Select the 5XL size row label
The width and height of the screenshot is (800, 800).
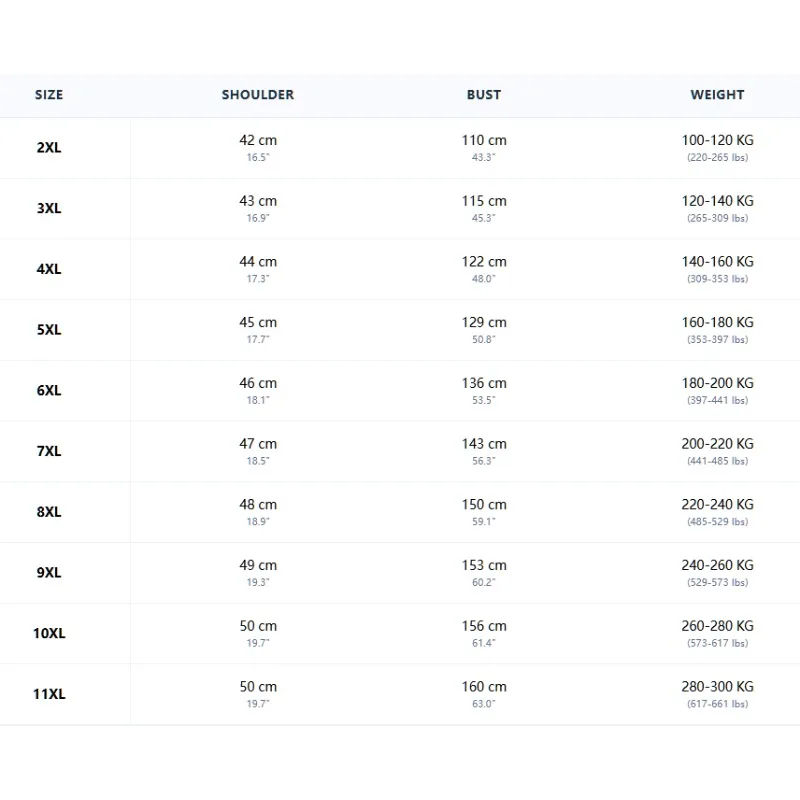point(49,330)
